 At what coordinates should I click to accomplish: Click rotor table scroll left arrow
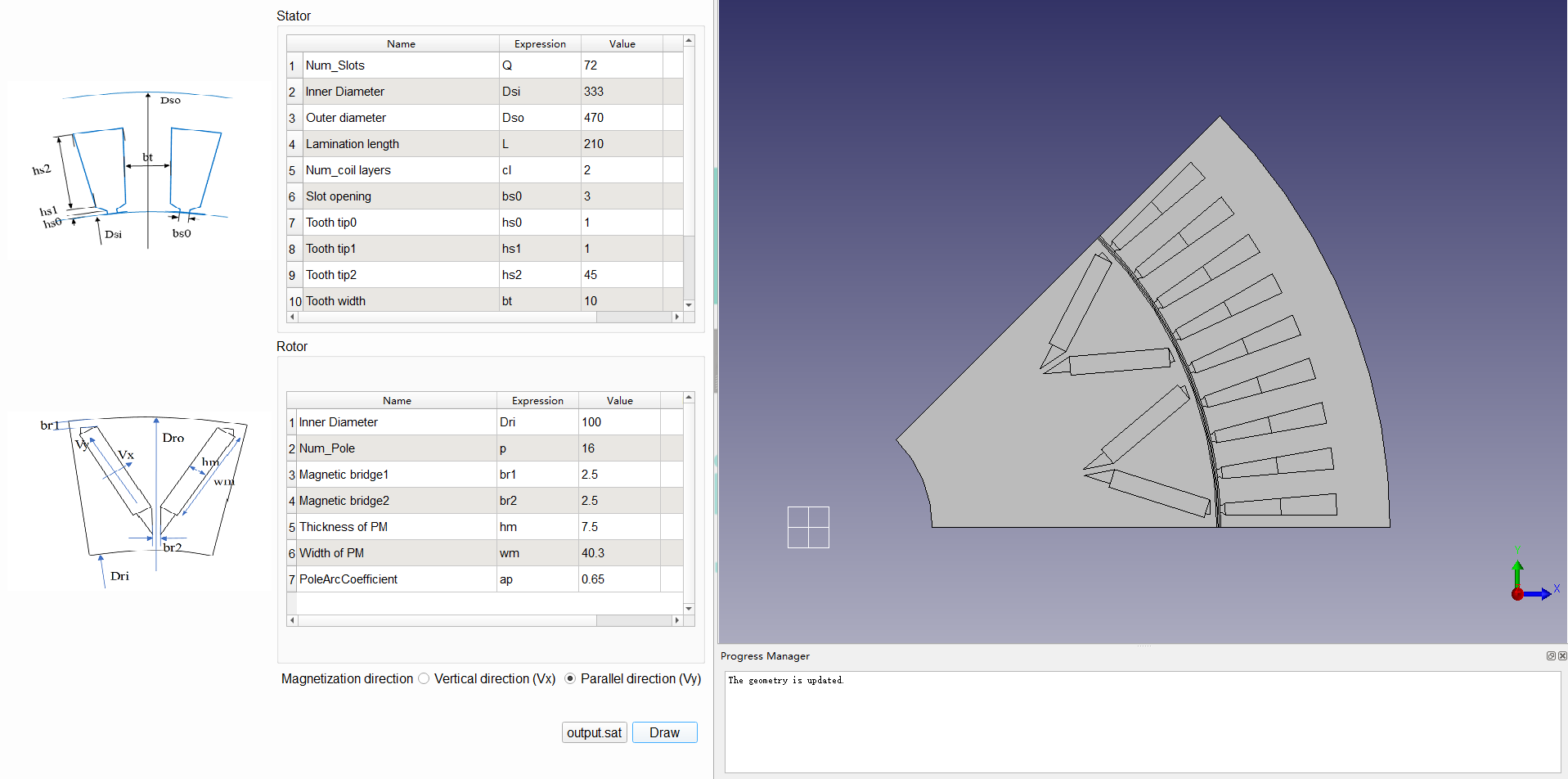tap(292, 620)
